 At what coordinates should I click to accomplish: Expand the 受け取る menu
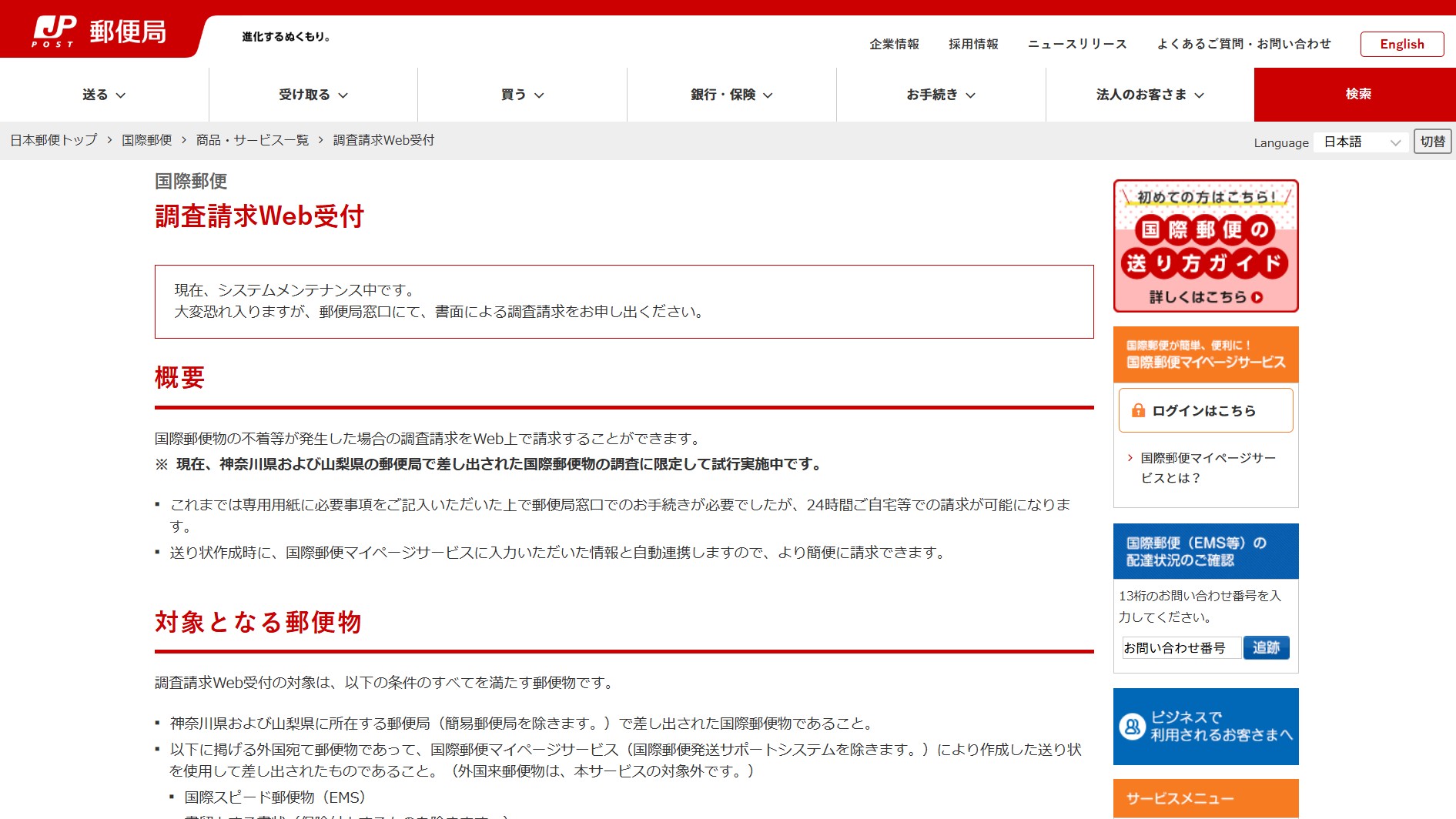pyautogui.click(x=313, y=95)
